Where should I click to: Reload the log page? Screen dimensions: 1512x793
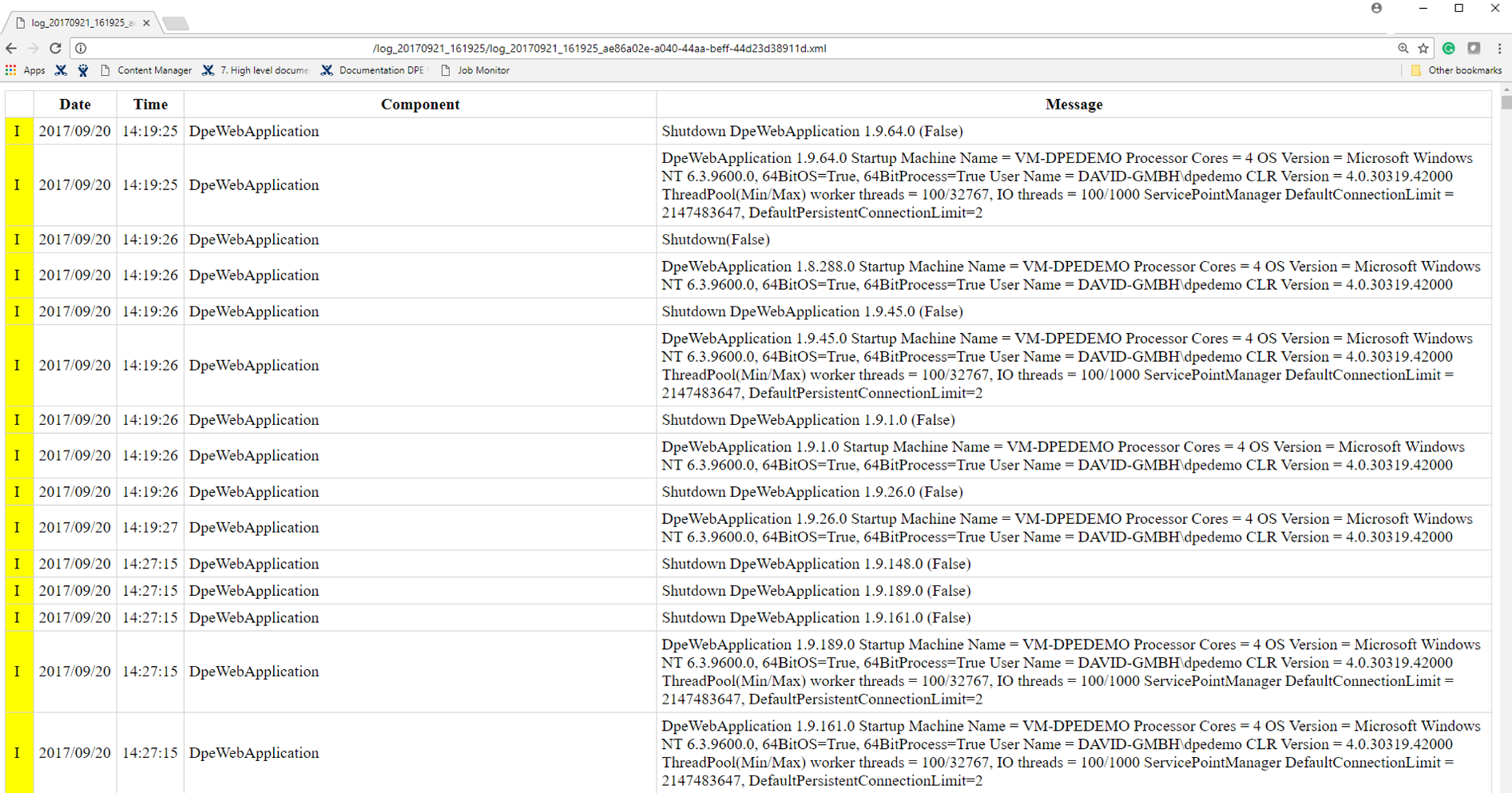[x=55, y=49]
